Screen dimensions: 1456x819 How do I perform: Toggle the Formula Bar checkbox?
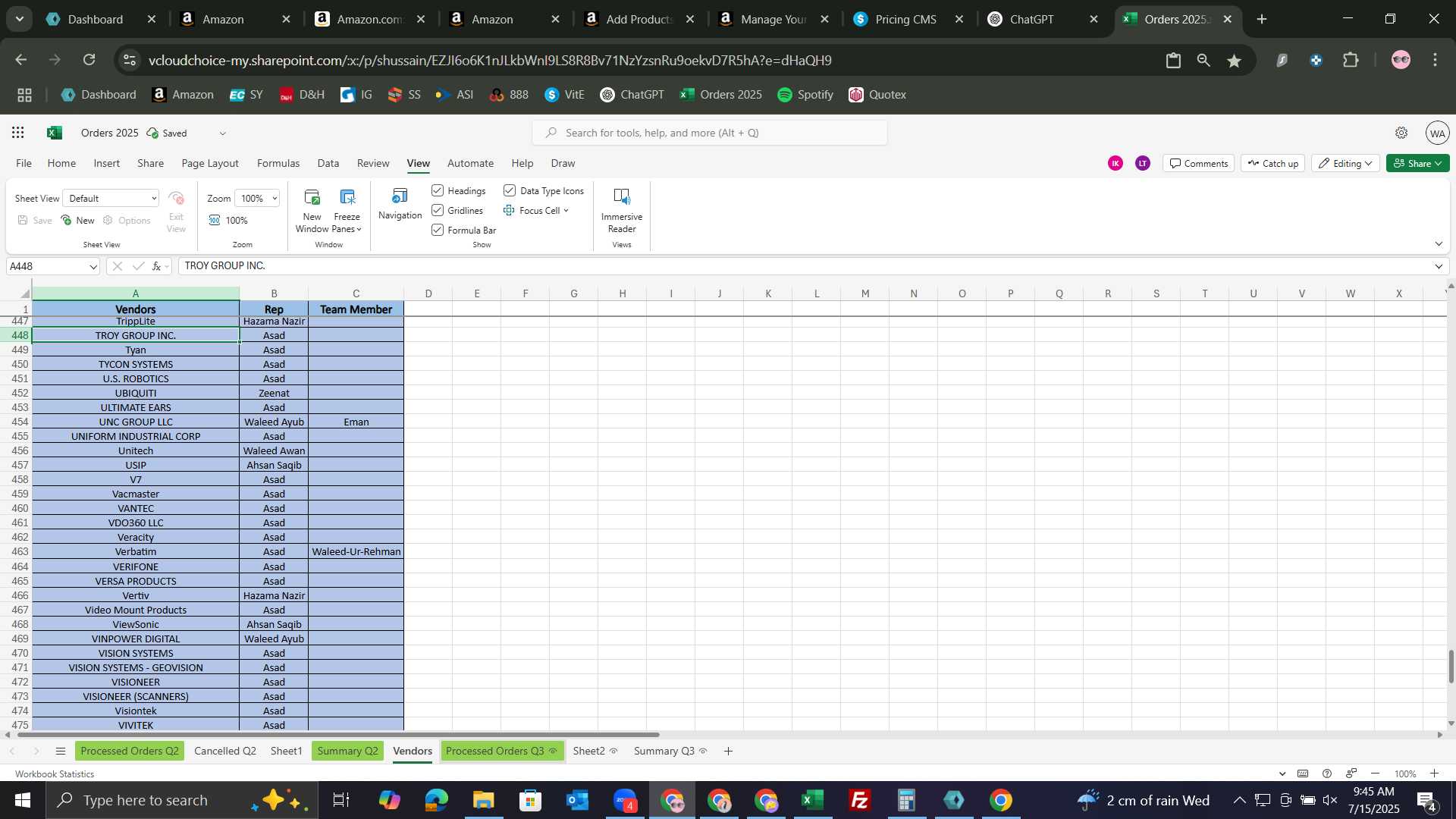[438, 230]
